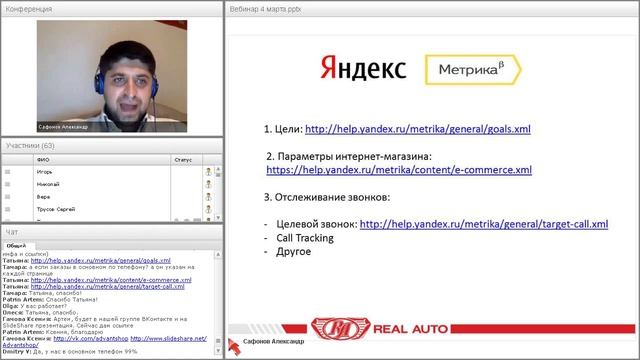
Task: Open the goals.xml link in chat
Action: [100, 260]
